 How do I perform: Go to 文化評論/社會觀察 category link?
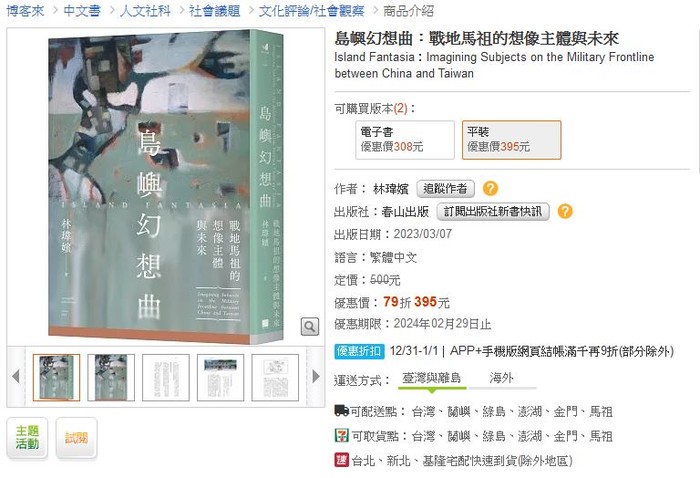(311, 11)
